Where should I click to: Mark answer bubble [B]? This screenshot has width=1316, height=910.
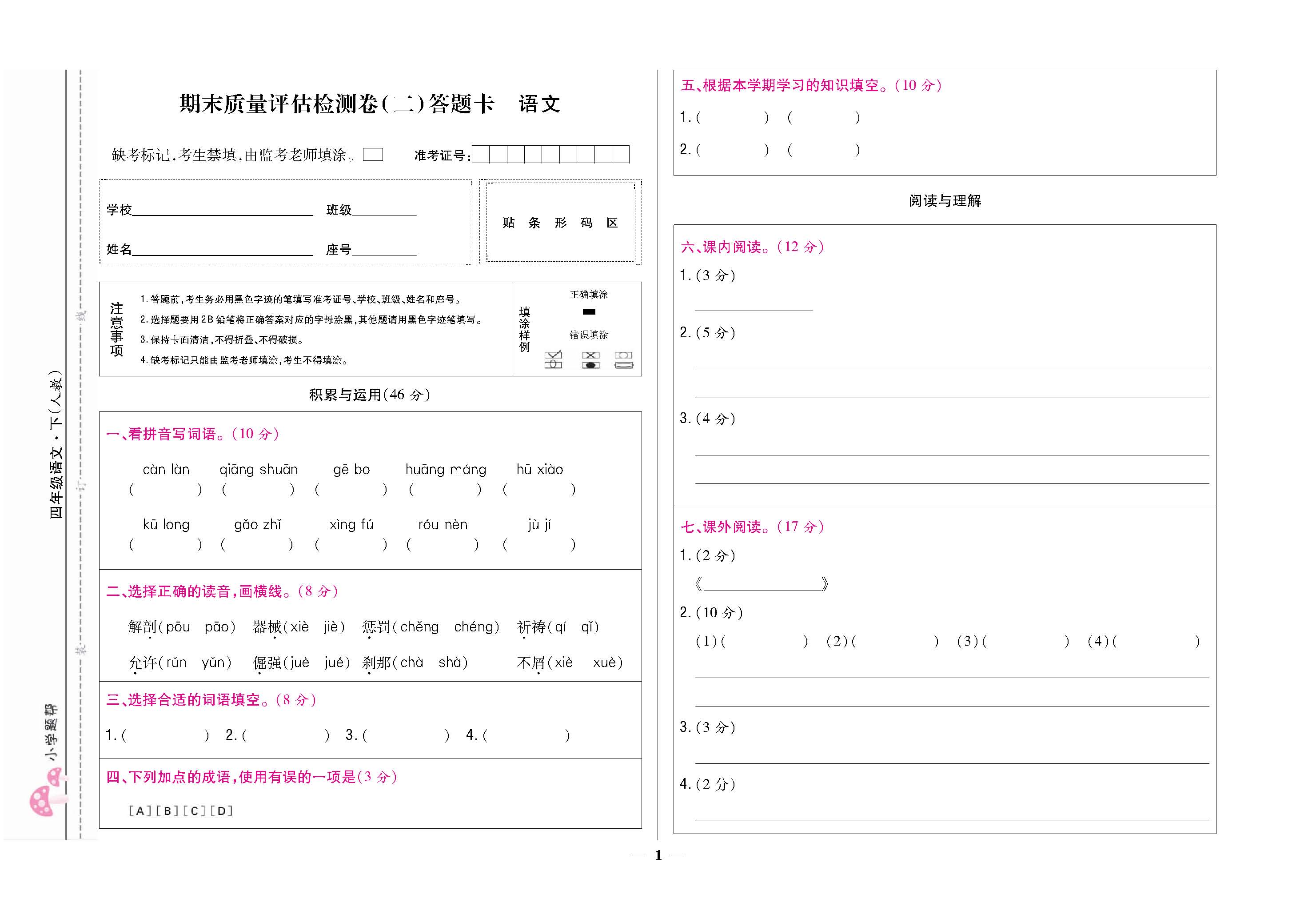click(x=167, y=811)
